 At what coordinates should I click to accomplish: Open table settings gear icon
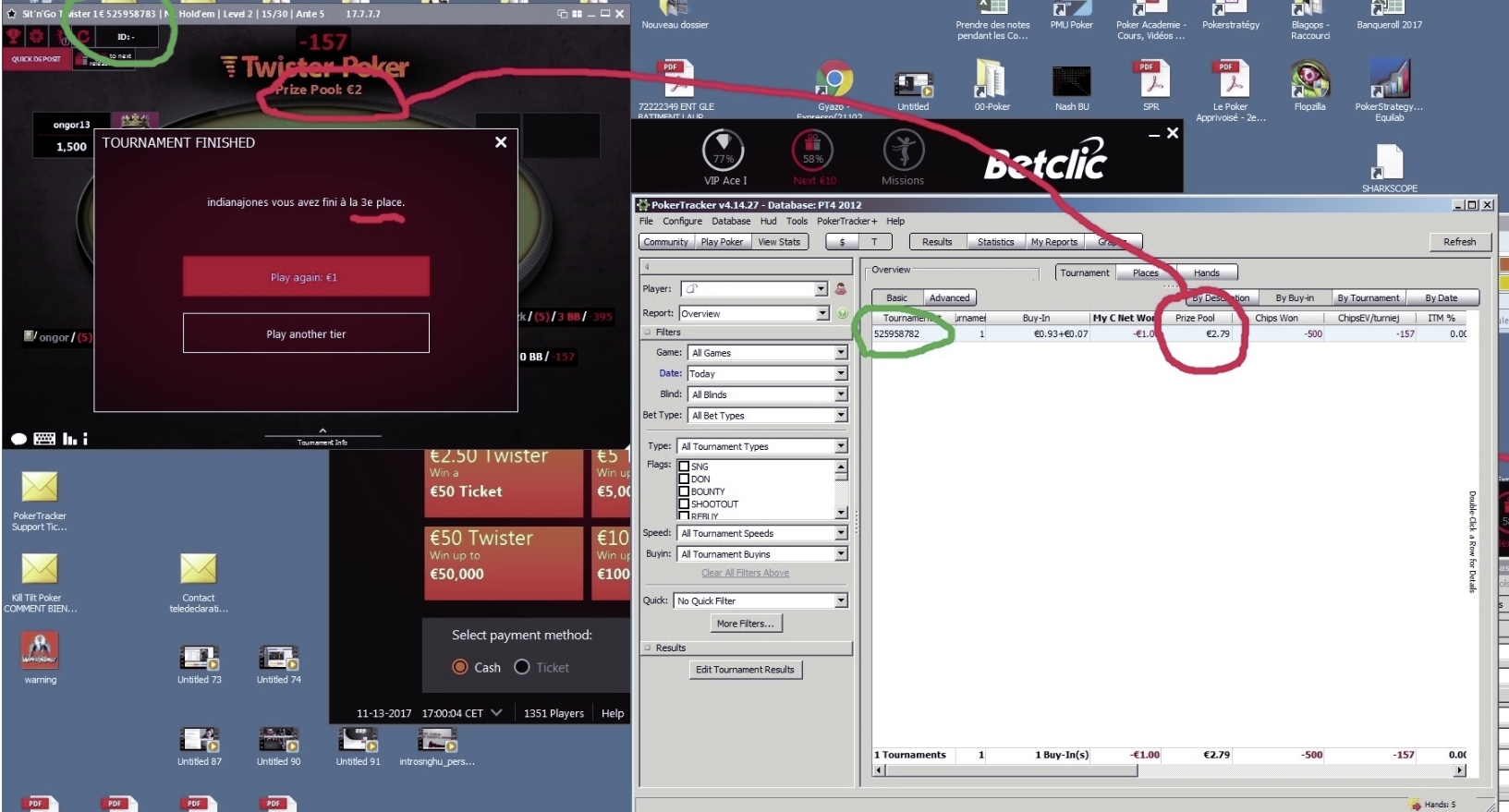pos(37,37)
